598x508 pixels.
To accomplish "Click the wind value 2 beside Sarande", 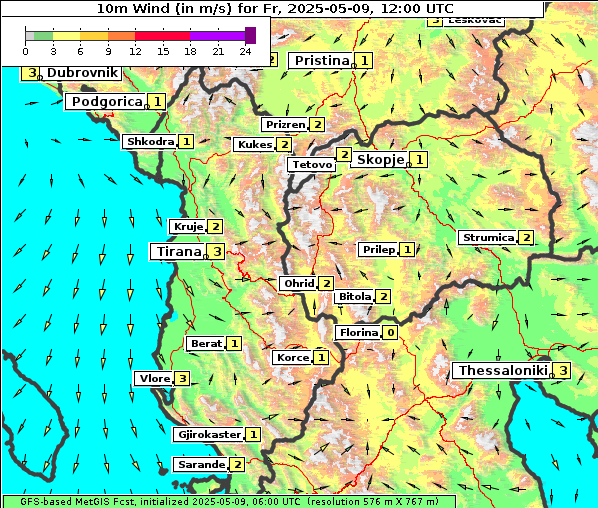I will (238, 465).
